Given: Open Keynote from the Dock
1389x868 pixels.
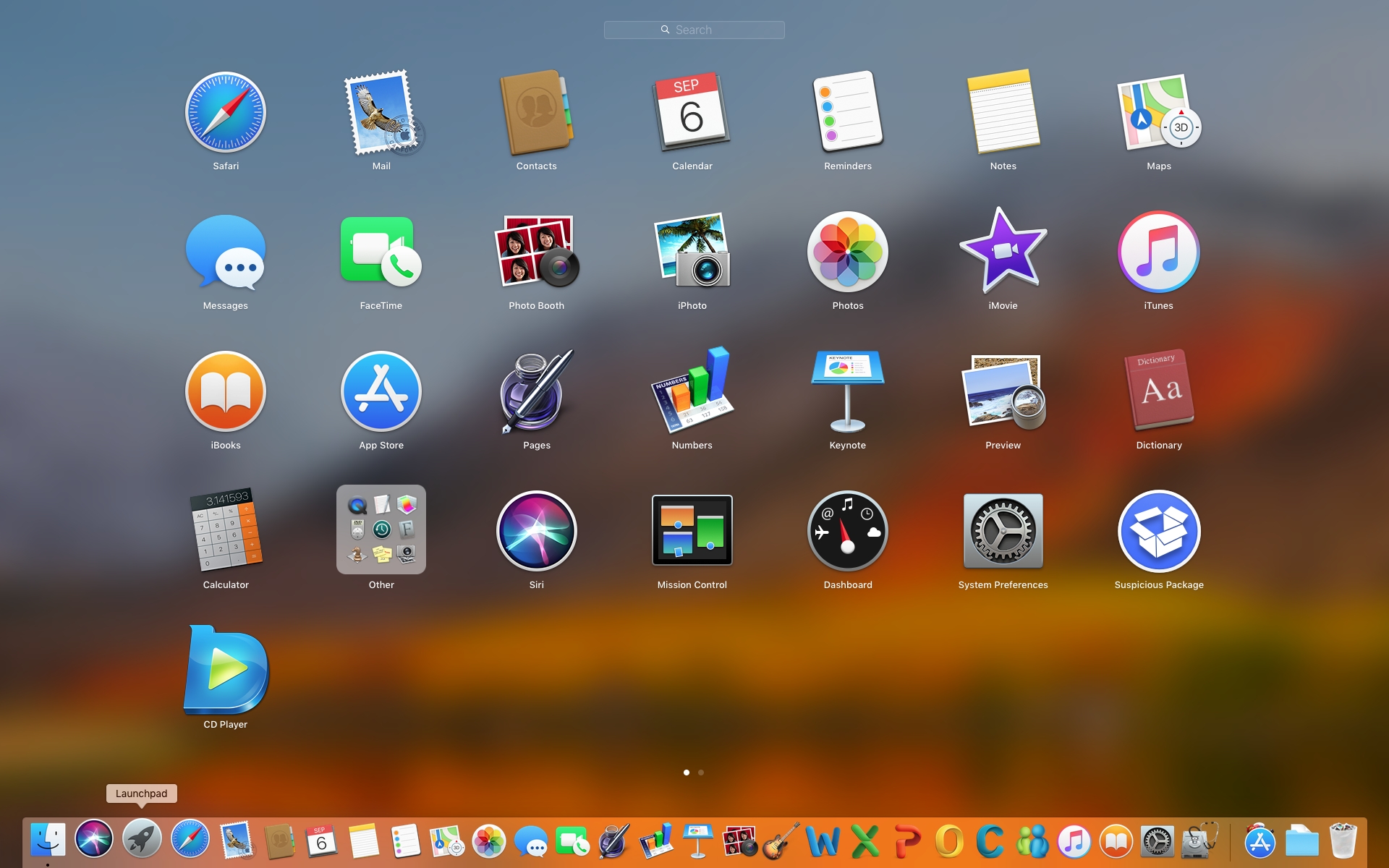Looking at the screenshot, I should [x=697, y=841].
